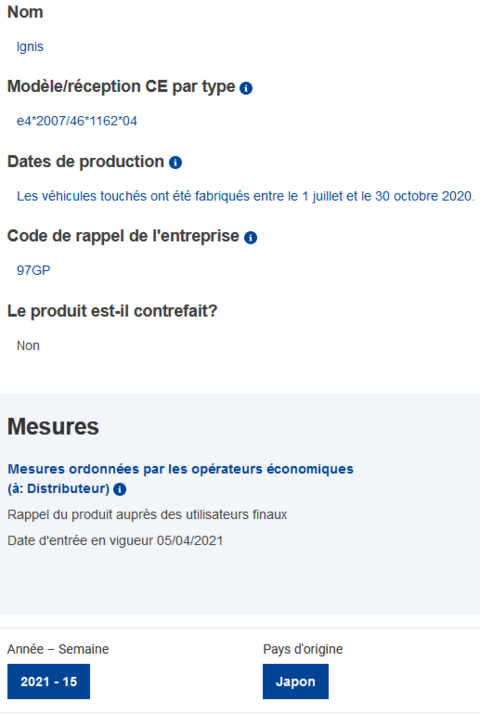
Task: Click Le produit est-il contrefait? heading
Action: click(x=112, y=311)
